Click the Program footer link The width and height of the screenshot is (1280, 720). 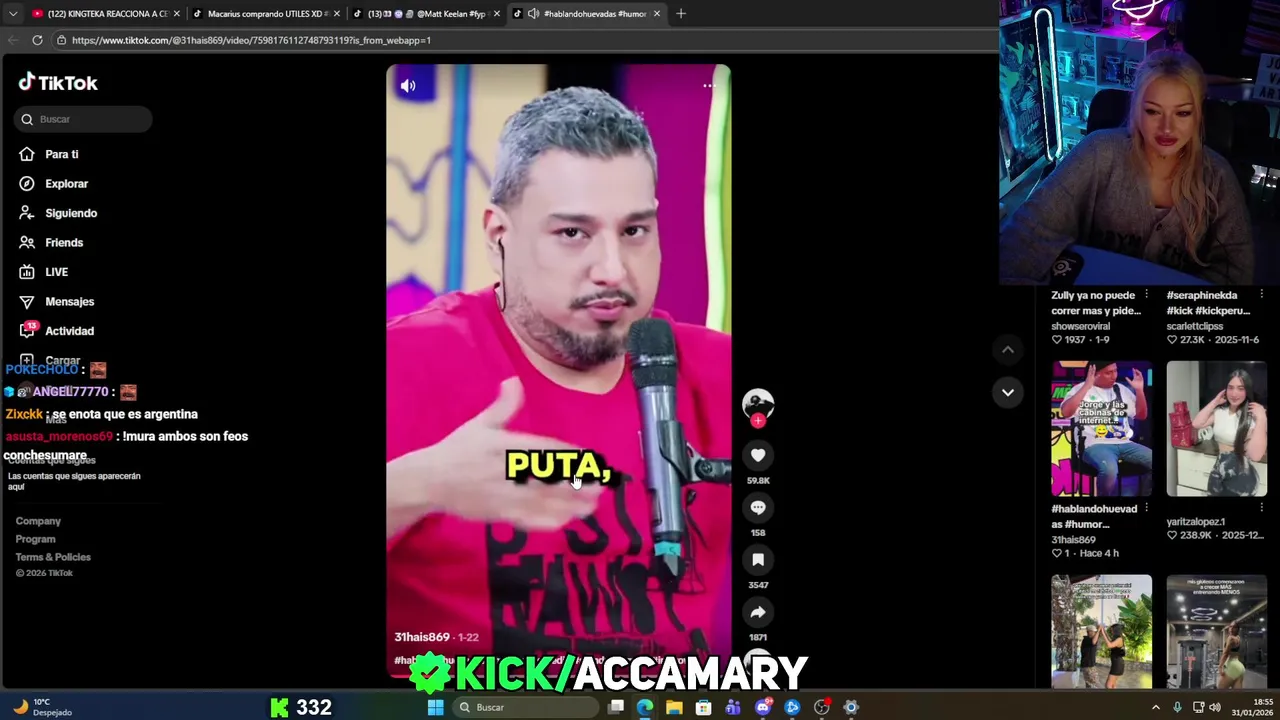pos(35,539)
